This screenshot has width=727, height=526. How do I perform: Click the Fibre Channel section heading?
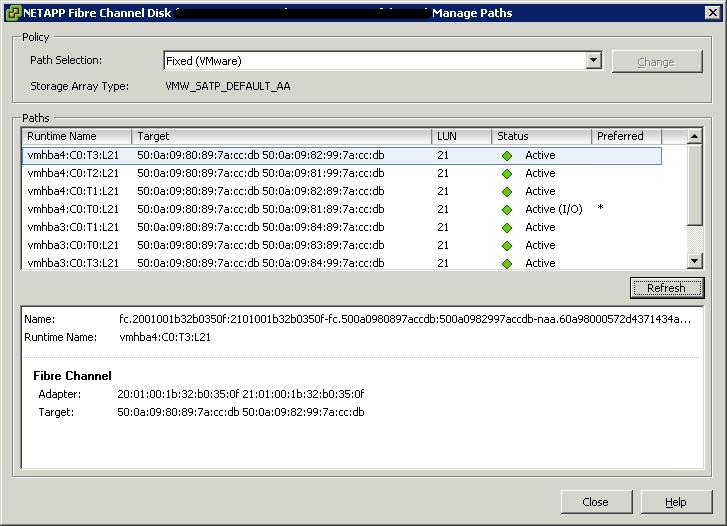(72, 376)
